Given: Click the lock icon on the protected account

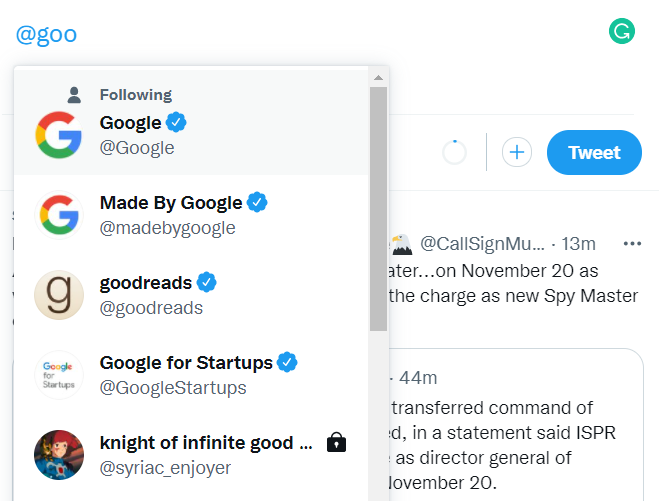Looking at the screenshot, I should [x=336, y=442].
